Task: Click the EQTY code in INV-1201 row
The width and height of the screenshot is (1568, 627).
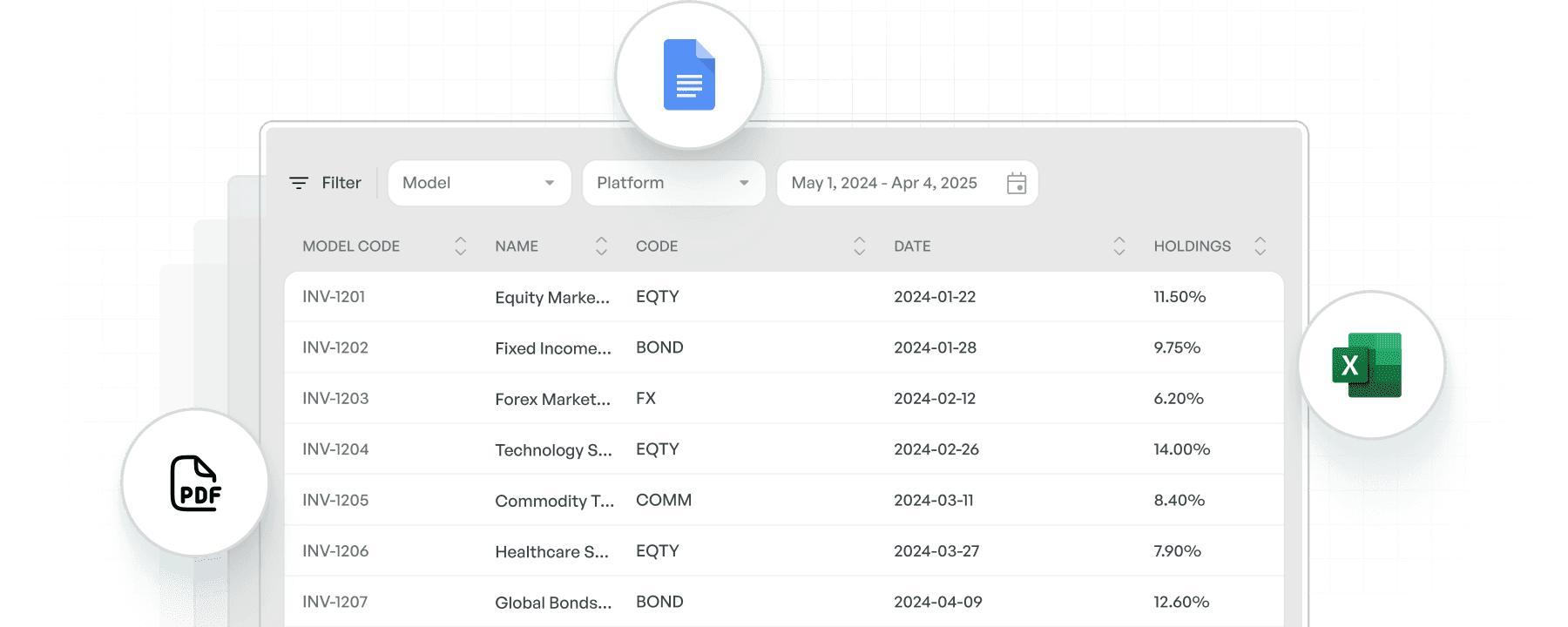Action: click(658, 297)
